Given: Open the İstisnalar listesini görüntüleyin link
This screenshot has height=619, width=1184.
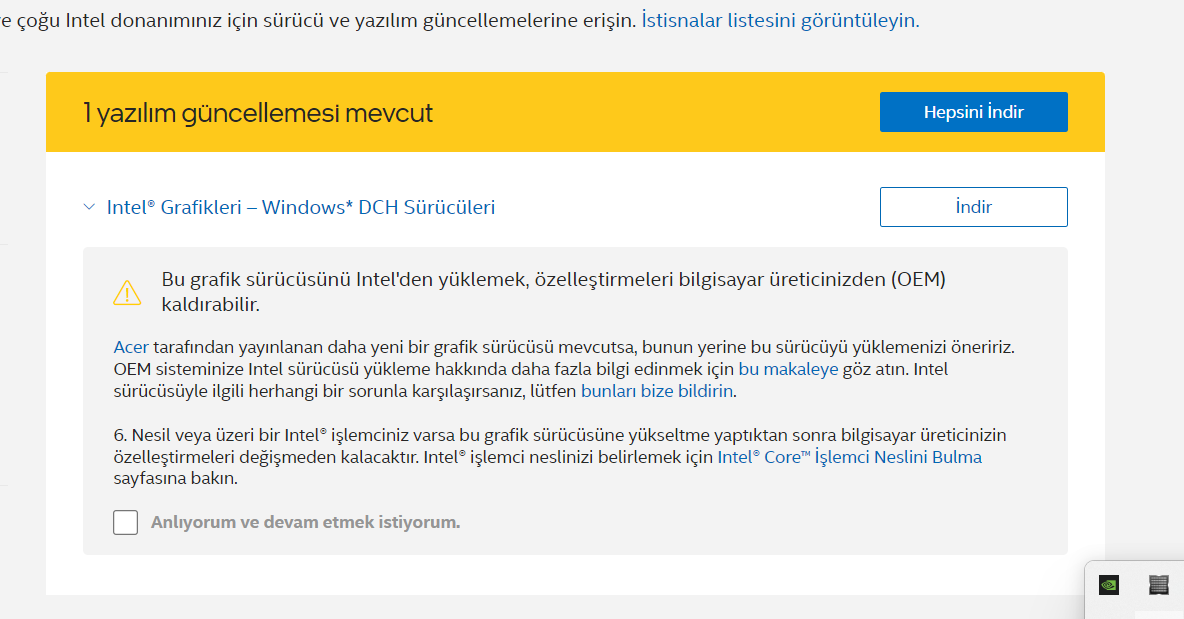Looking at the screenshot, I should pyautogui.click(x=780, y=20).
